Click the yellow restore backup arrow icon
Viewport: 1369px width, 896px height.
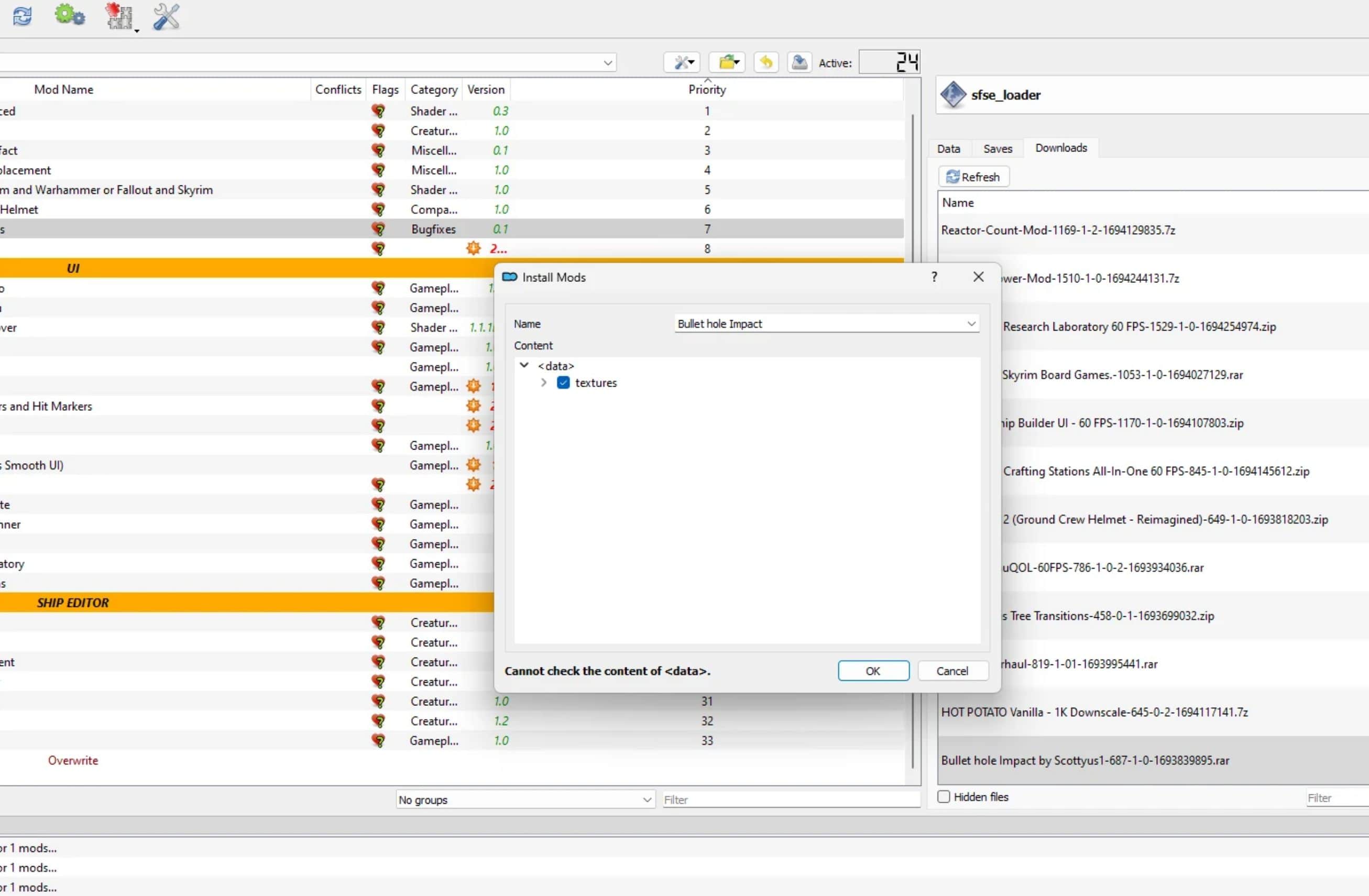coord(765,62)
